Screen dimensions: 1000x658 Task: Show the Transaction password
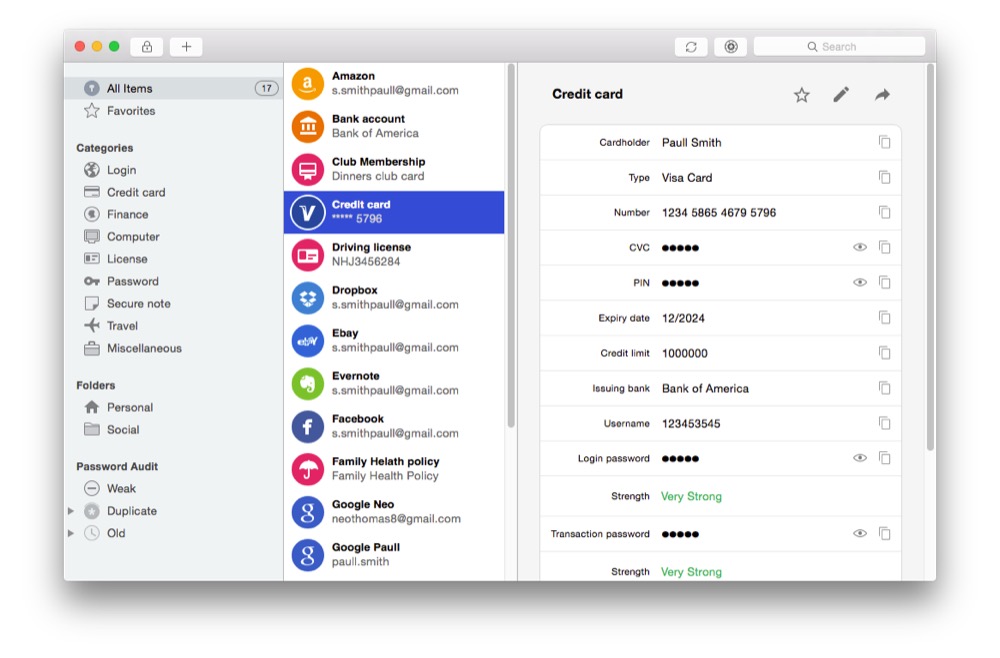pos(859,534)
